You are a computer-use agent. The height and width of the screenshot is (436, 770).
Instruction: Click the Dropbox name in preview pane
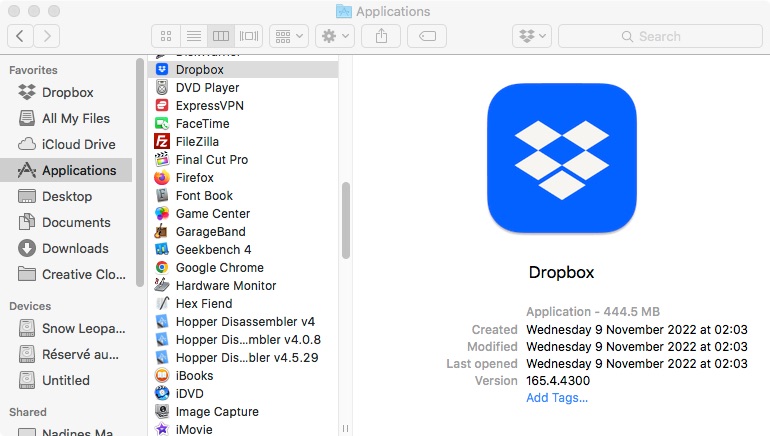tap(561, 272)
